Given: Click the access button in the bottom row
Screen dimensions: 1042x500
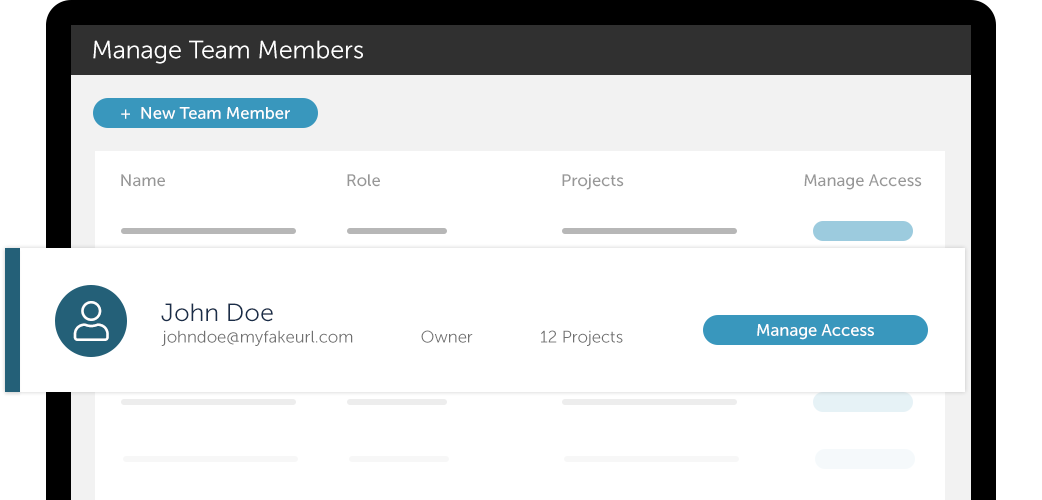Looking at the screenshot, I should [864, 459].
